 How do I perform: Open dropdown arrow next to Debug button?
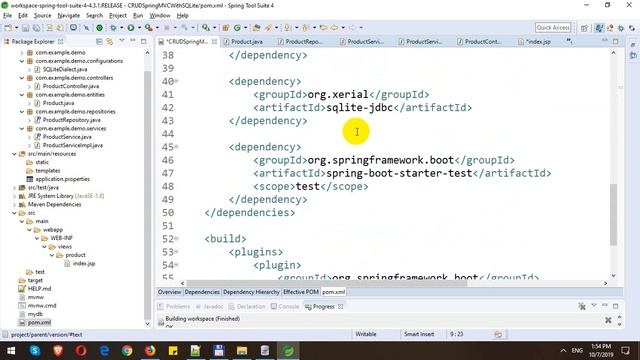pyautogui.click(x=121, y=28)
